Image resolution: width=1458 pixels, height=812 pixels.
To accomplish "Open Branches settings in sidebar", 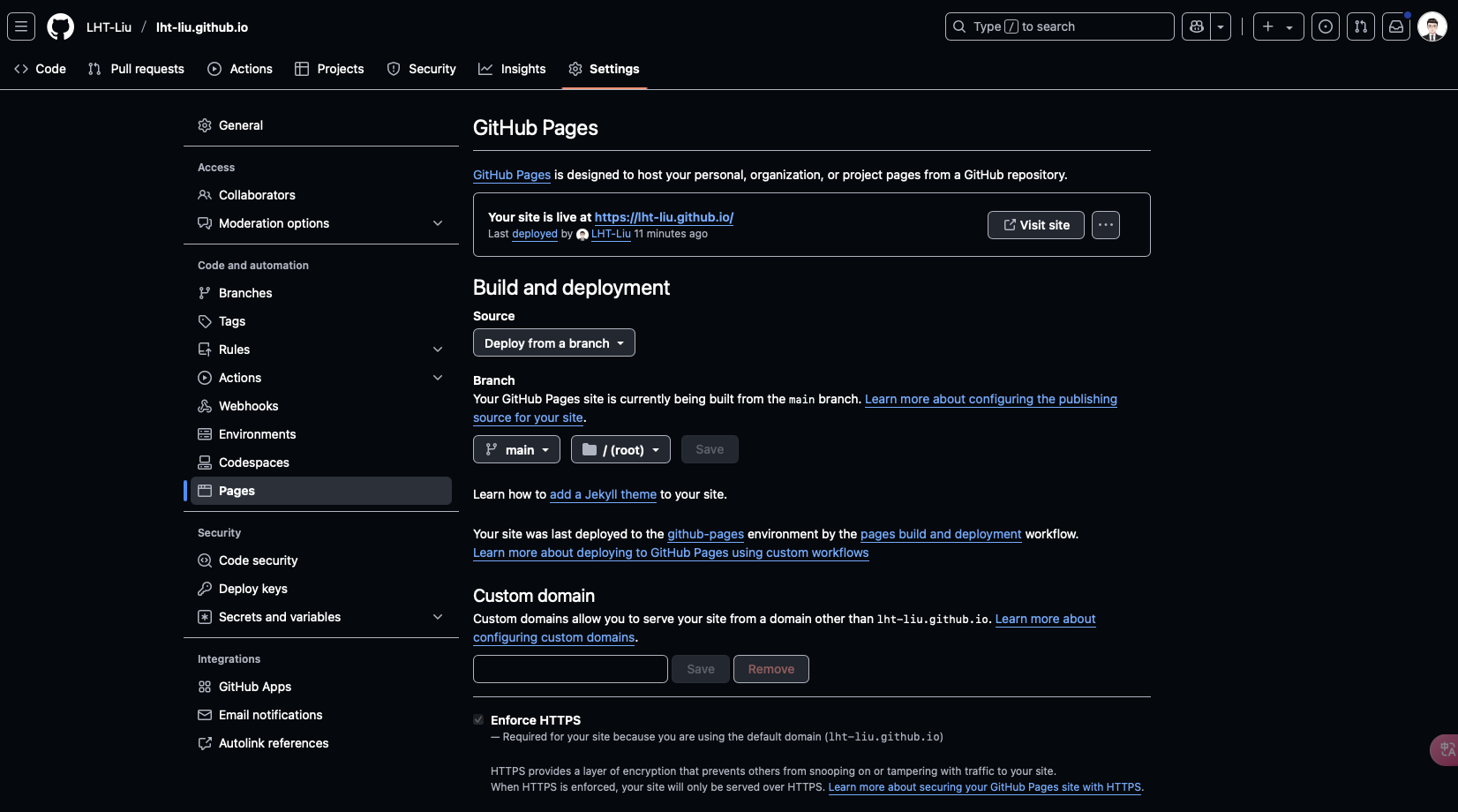I will pos(321,293).
